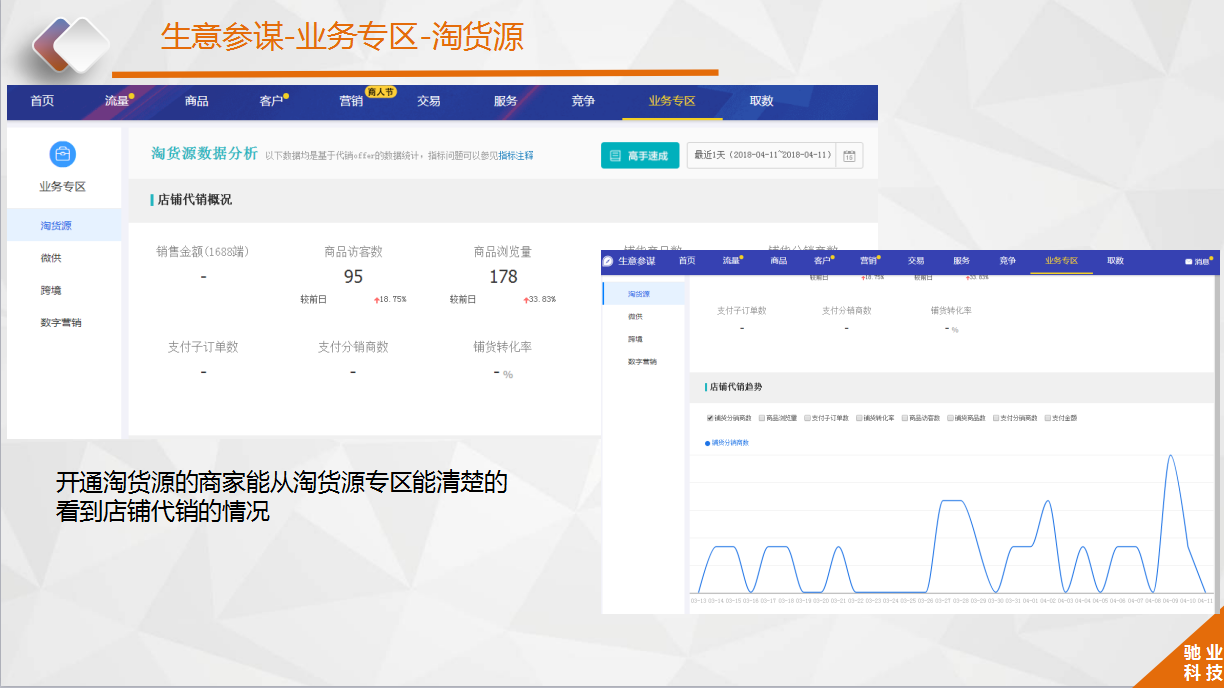Click 支付分销商数 label in large window
Image resolution: width=1224 pixels, height=688 pixels.
coord(353,347)
